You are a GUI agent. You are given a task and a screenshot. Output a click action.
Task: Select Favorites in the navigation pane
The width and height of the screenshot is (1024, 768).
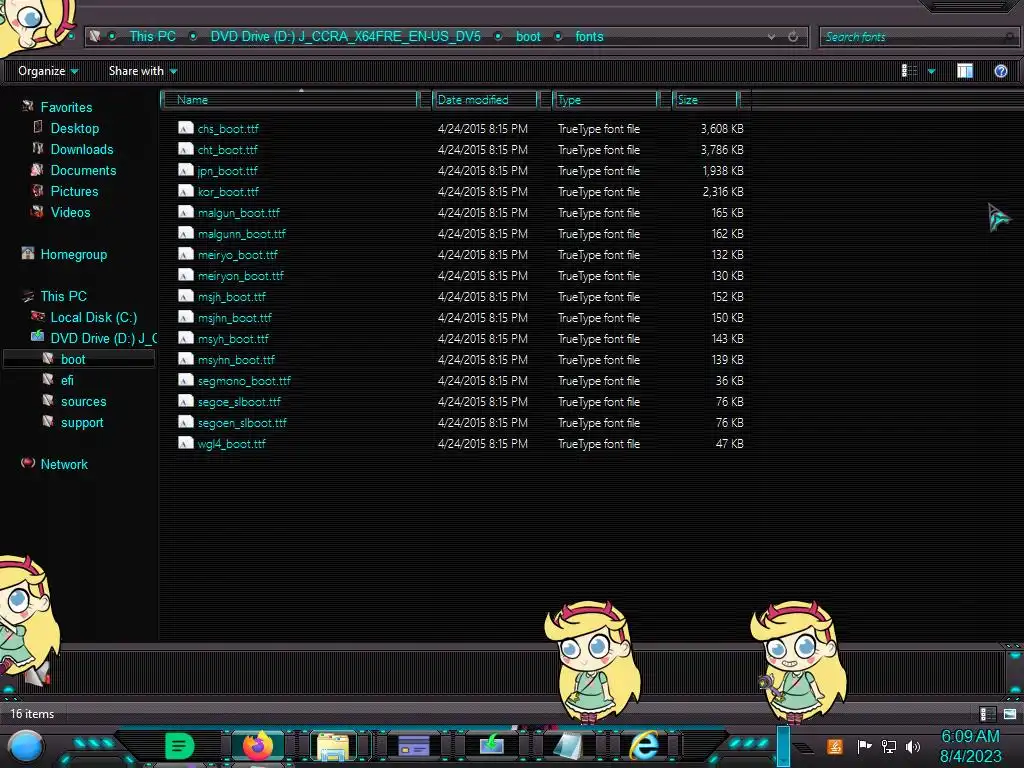(66, 107)
